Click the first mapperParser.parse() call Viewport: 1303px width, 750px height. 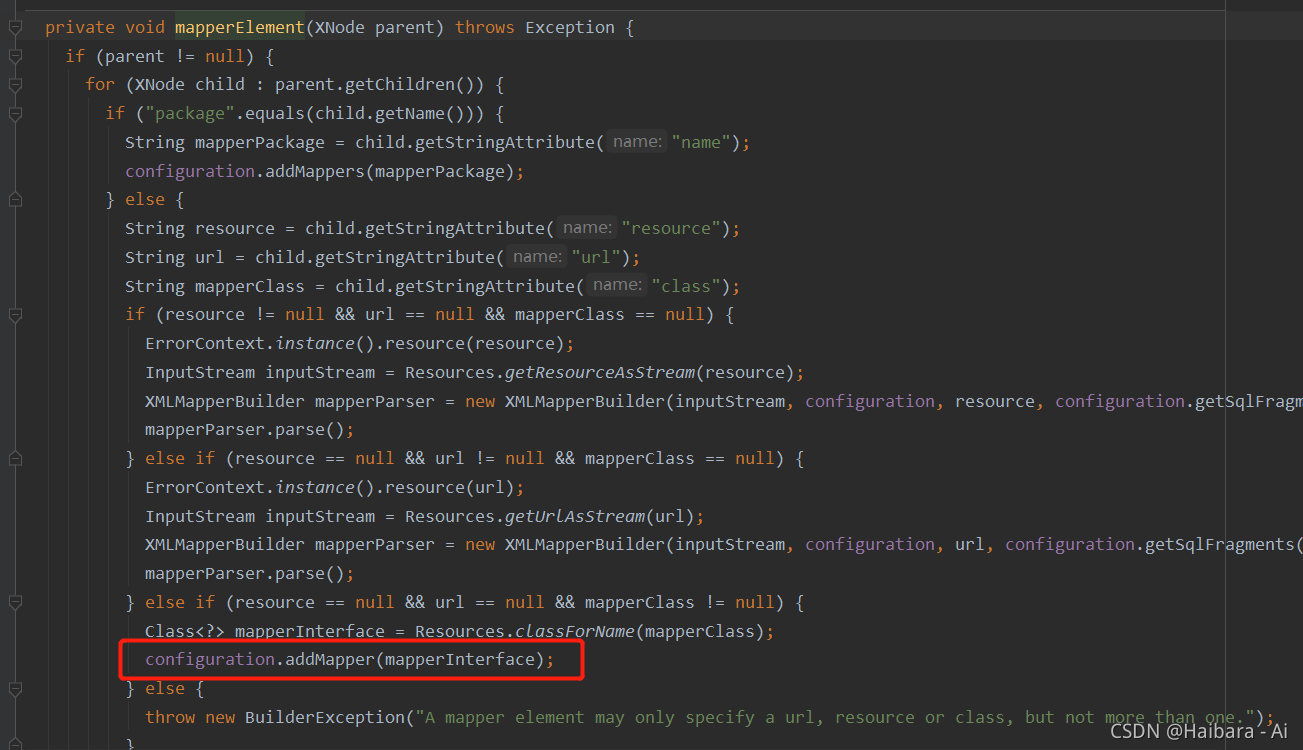[250, 429]
